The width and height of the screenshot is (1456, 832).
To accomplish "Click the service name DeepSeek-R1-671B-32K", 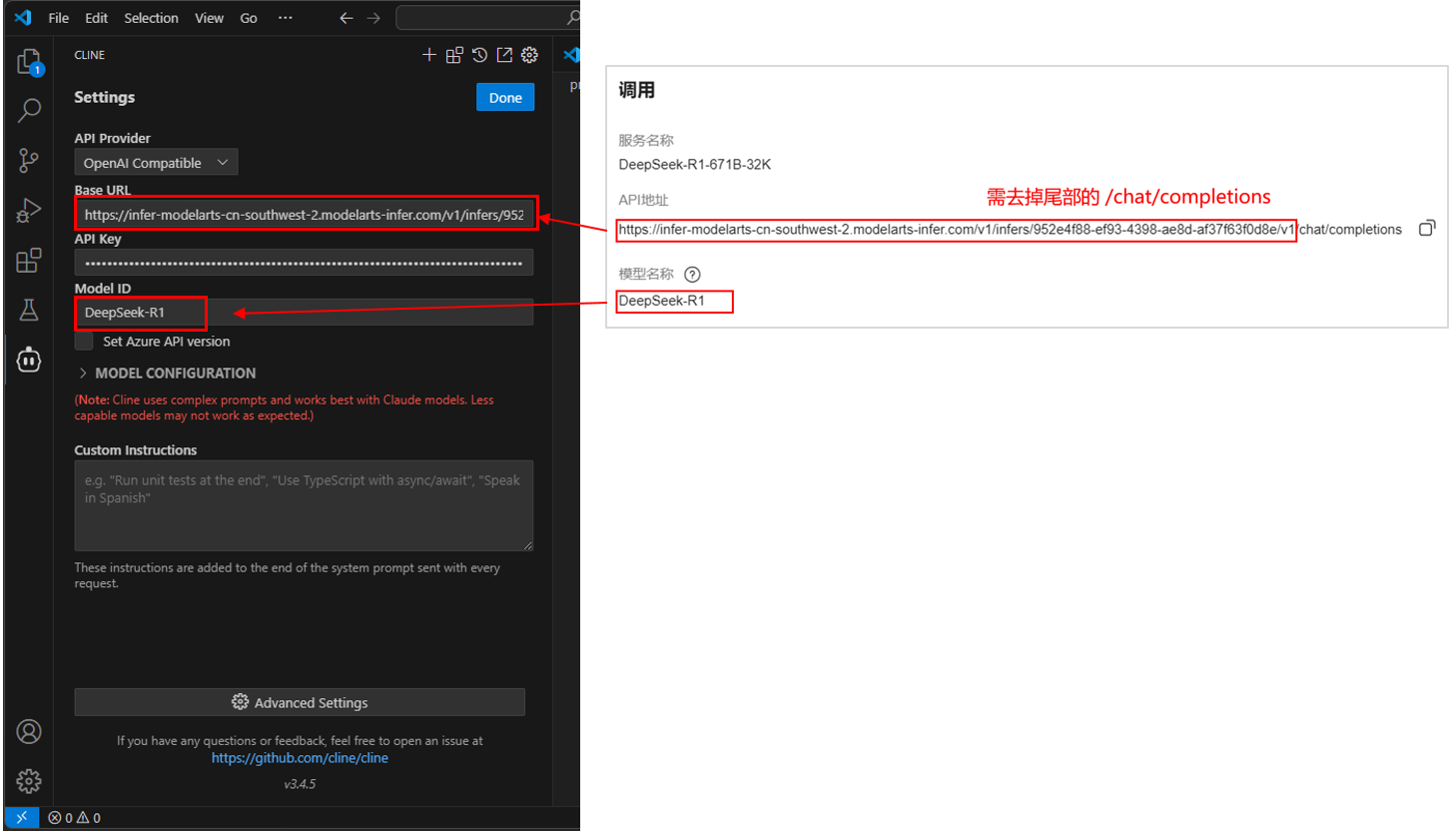I will click(x=695, y=165).
